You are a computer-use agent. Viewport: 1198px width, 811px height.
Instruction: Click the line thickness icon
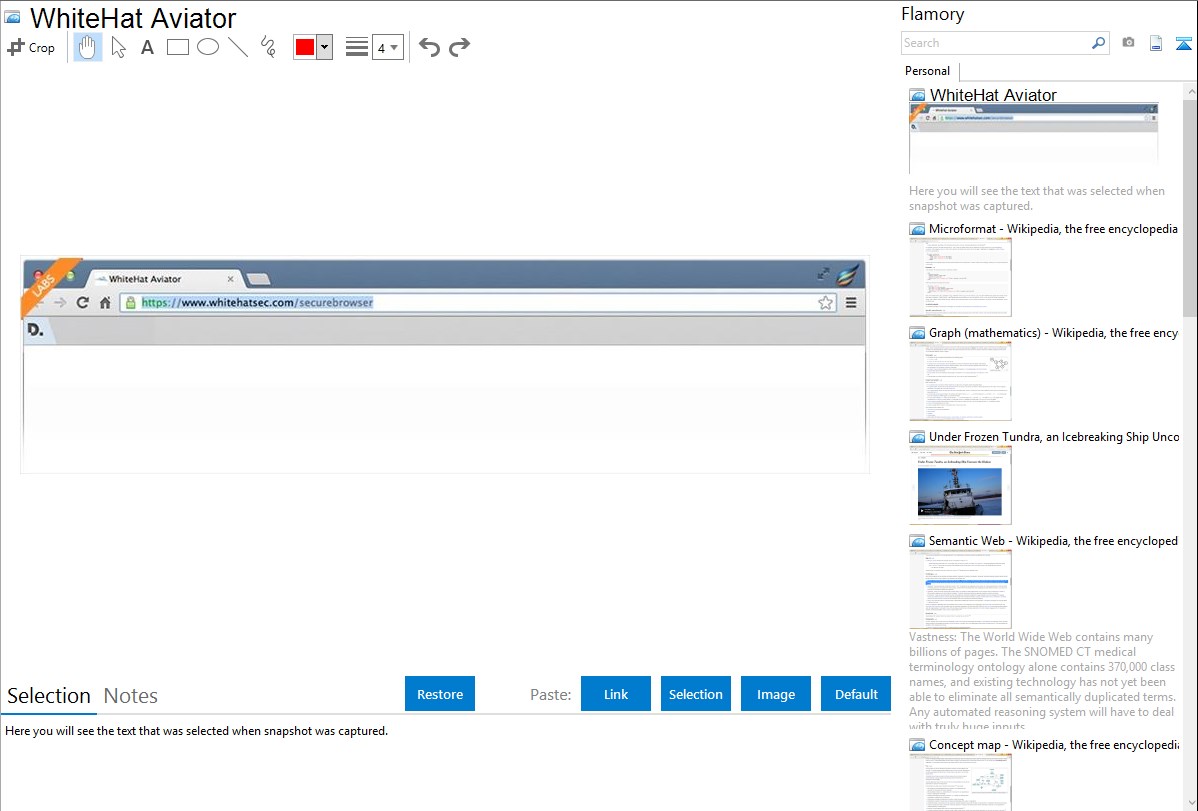(x=356, y=47)
